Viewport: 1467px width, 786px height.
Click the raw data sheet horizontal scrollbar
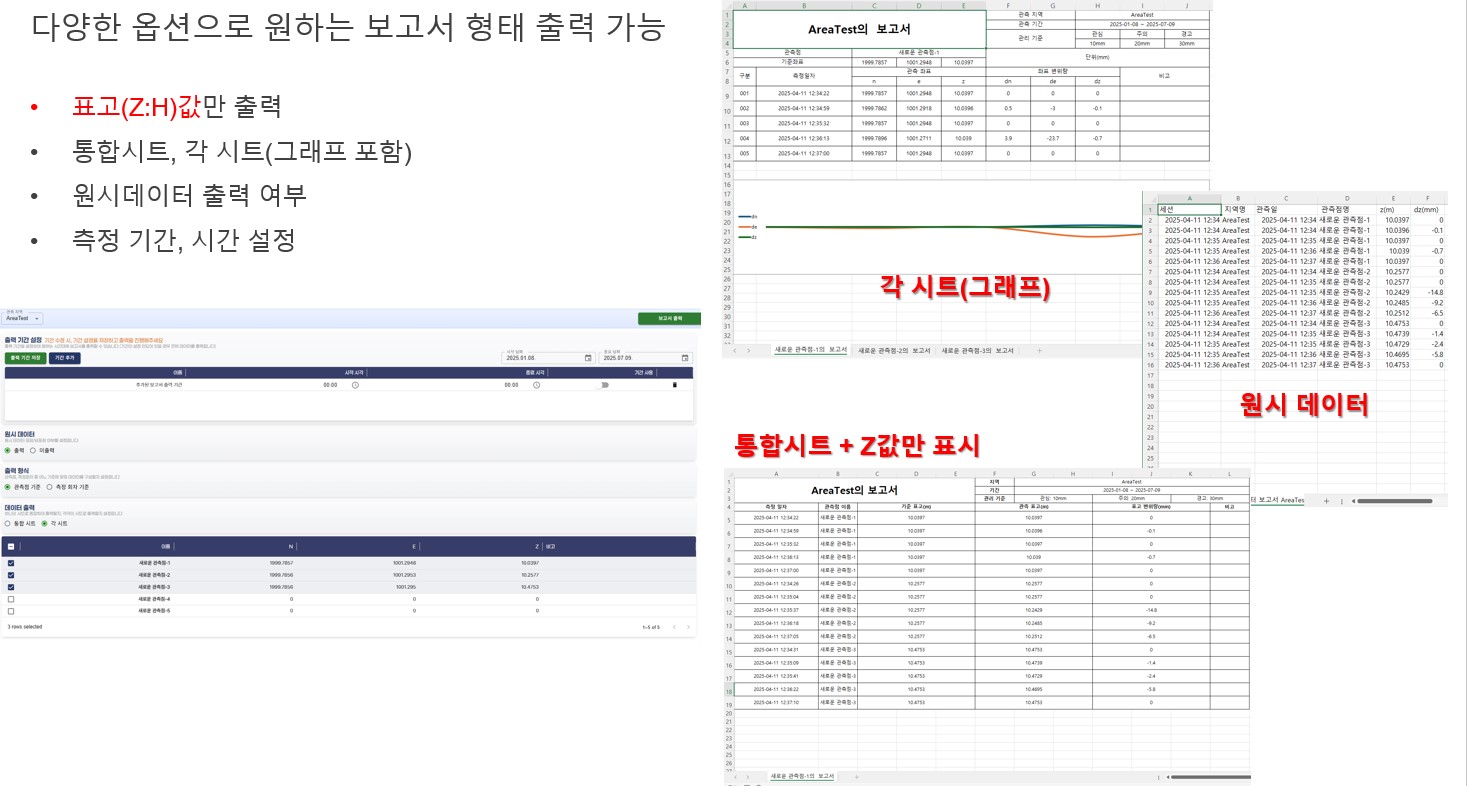point(1390,500)
